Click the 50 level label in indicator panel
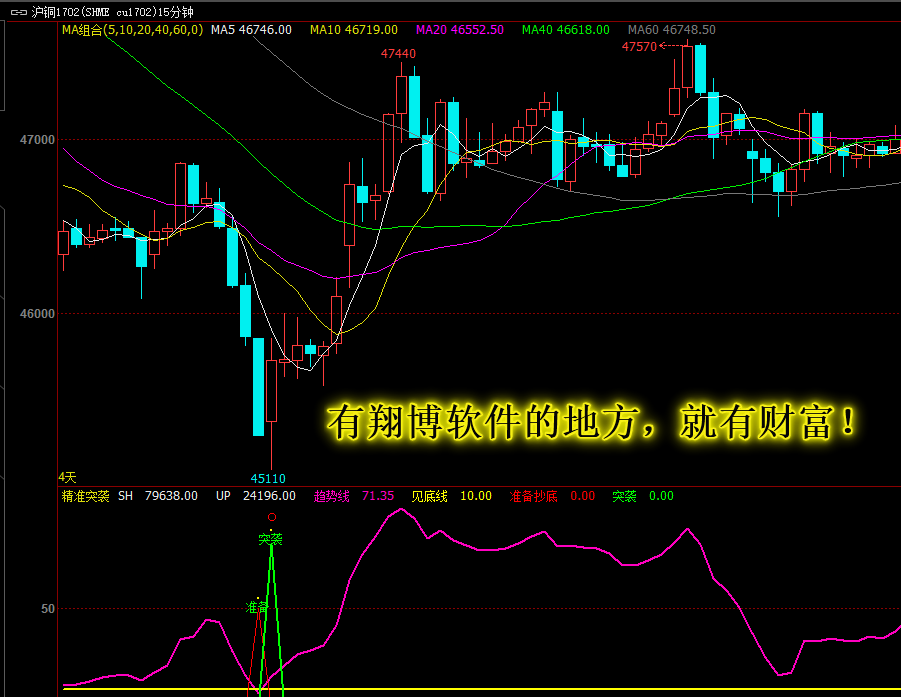901x697 pixels. click(x=48, y=609)
